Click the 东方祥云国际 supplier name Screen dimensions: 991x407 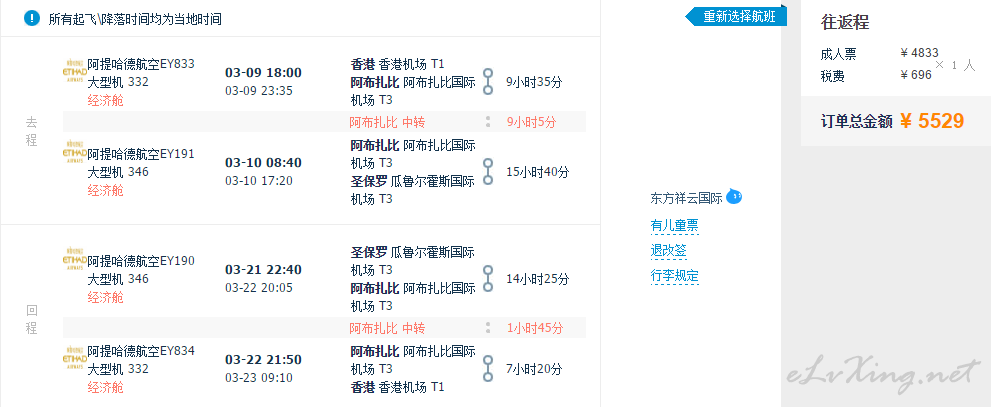pos(686,198)
